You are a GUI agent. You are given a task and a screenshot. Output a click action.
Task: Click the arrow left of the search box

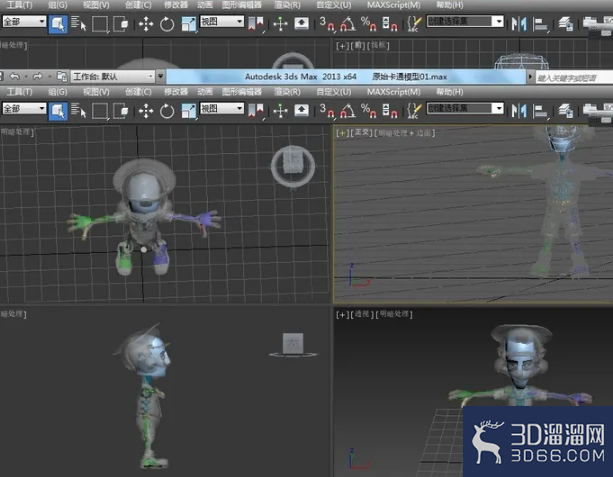[530, 77]
